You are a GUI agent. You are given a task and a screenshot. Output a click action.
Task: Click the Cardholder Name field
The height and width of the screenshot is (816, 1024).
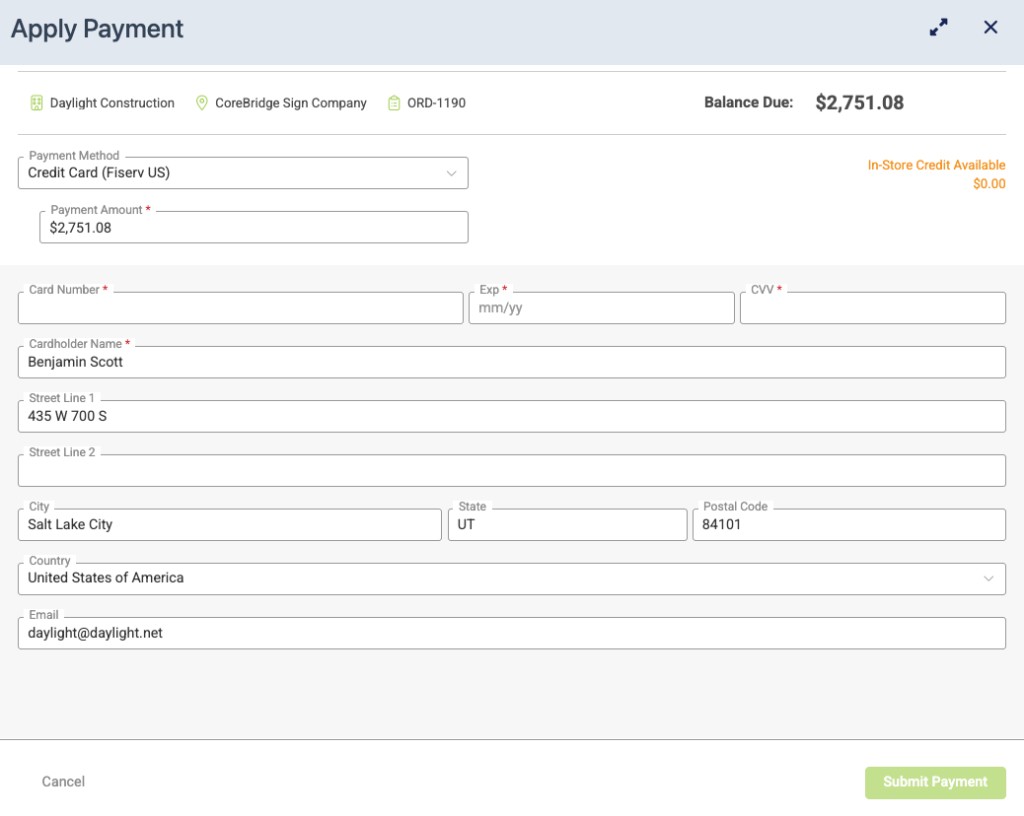tap(511, 362)
